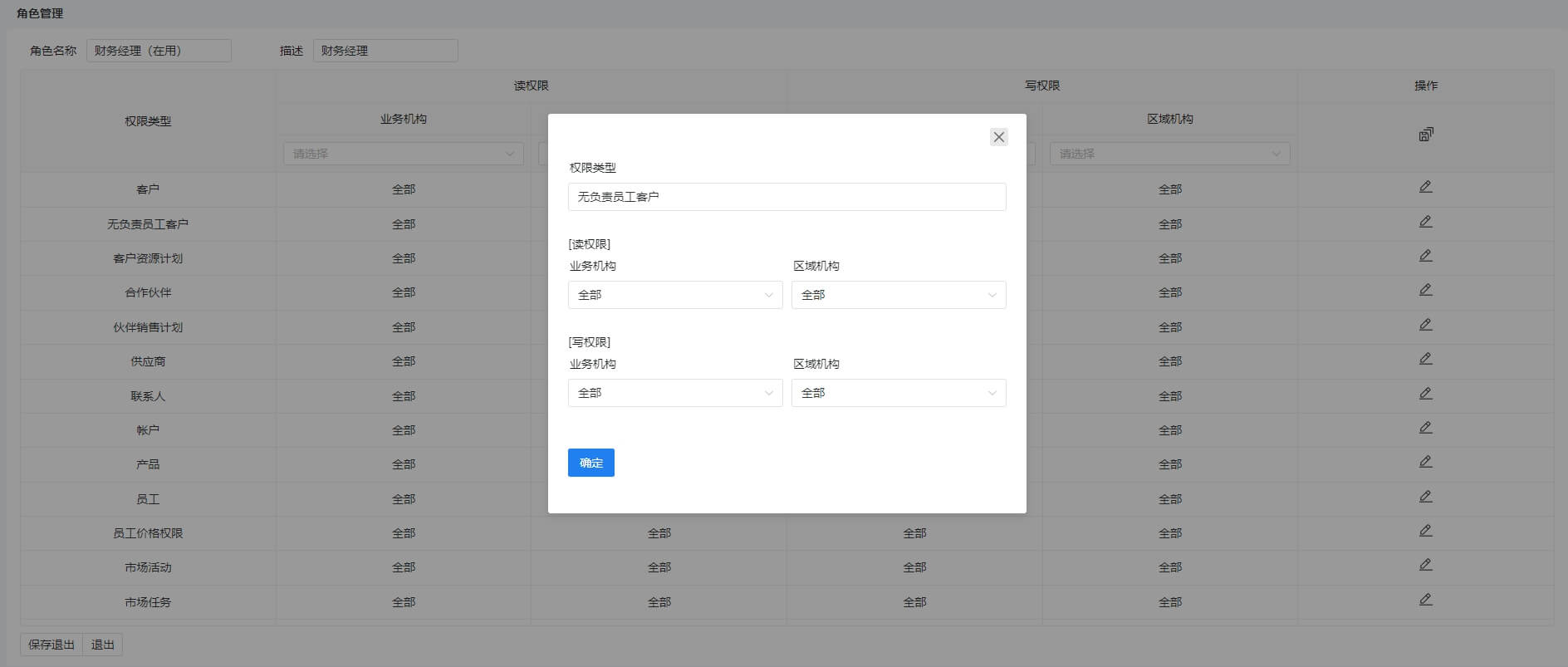Select the 产品 cell
The width and height of the screenshot is (1568, 667).
point(148,464)
